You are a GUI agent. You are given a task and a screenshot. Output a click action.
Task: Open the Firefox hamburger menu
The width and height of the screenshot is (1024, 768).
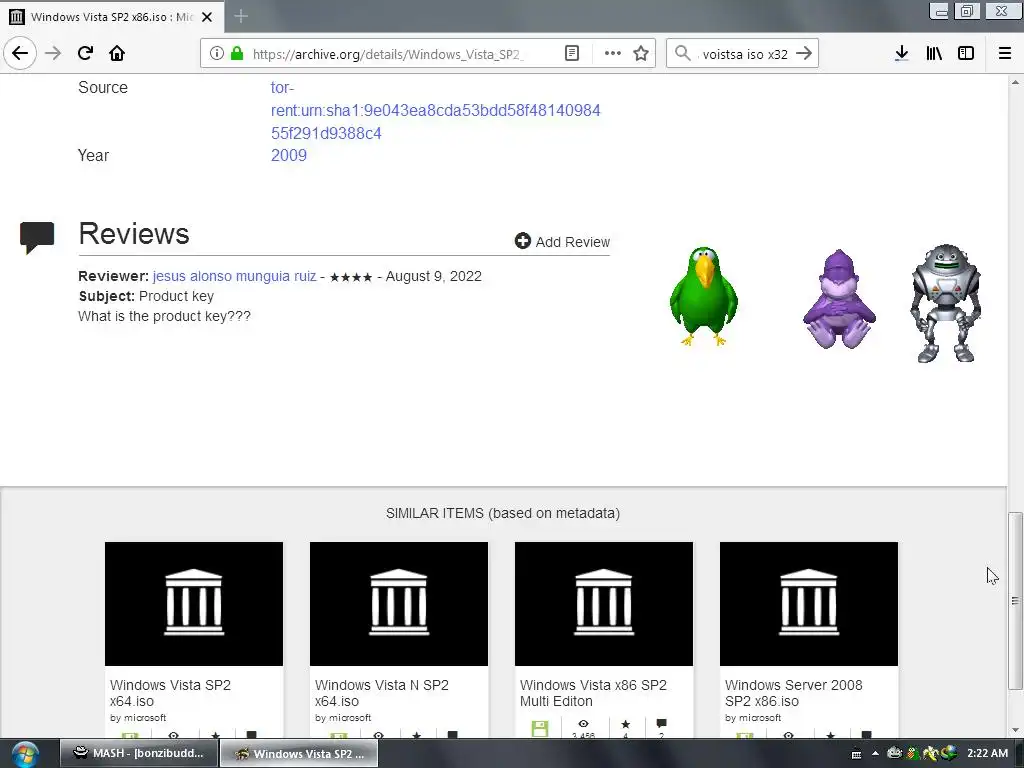pos(1005,54)
